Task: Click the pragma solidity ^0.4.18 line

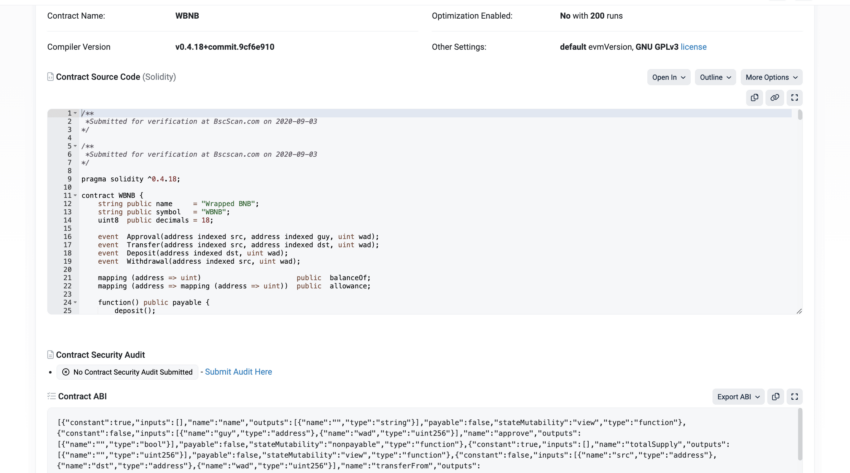Action: point(131,179)
